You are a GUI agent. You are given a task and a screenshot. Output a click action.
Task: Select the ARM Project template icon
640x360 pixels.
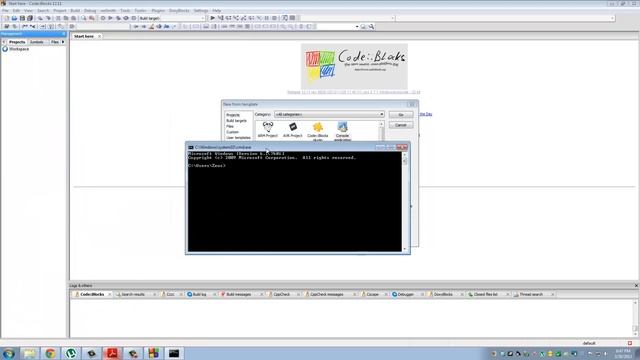pos(268,129)
